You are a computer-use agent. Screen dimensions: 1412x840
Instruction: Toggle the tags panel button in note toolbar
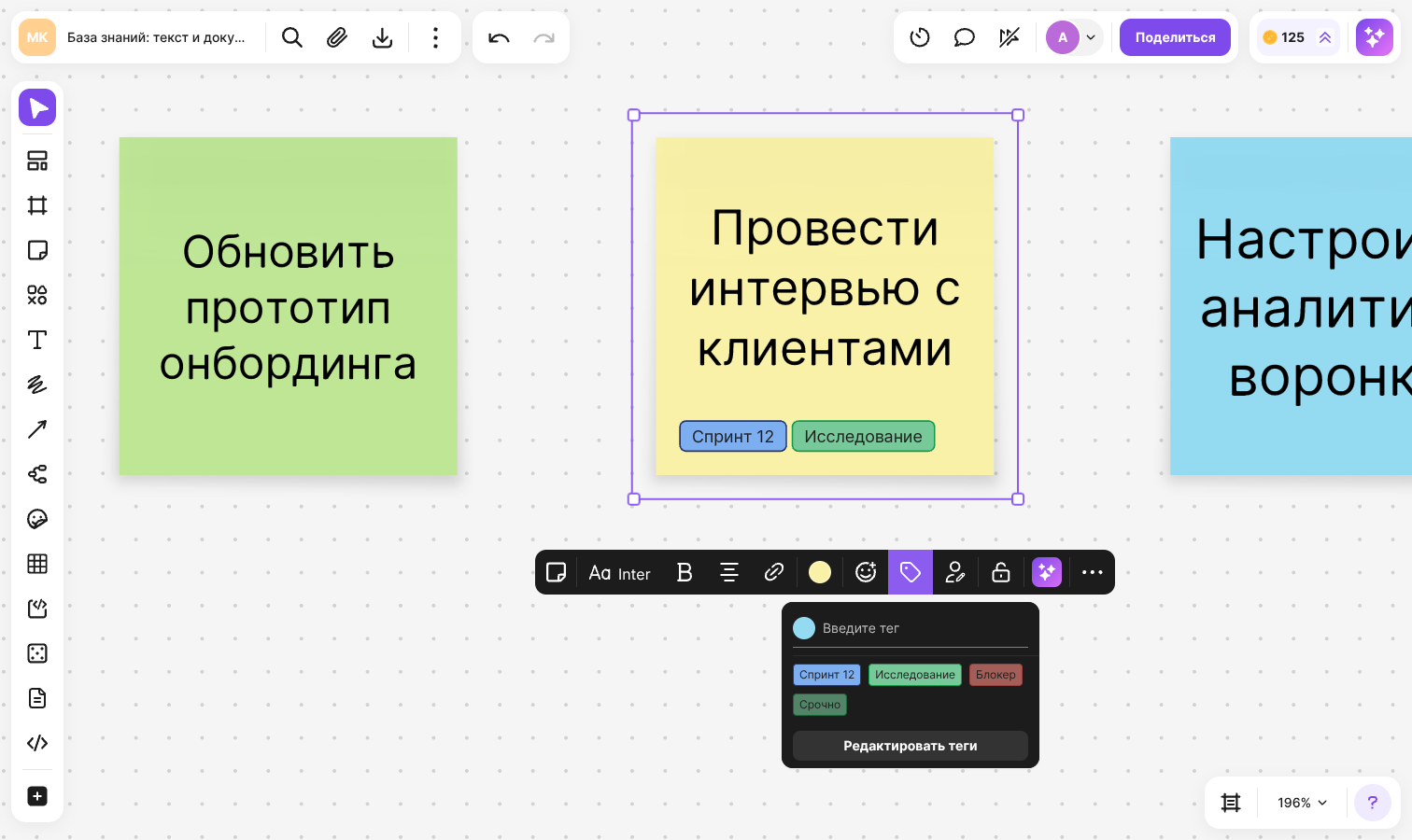point(911,572)
